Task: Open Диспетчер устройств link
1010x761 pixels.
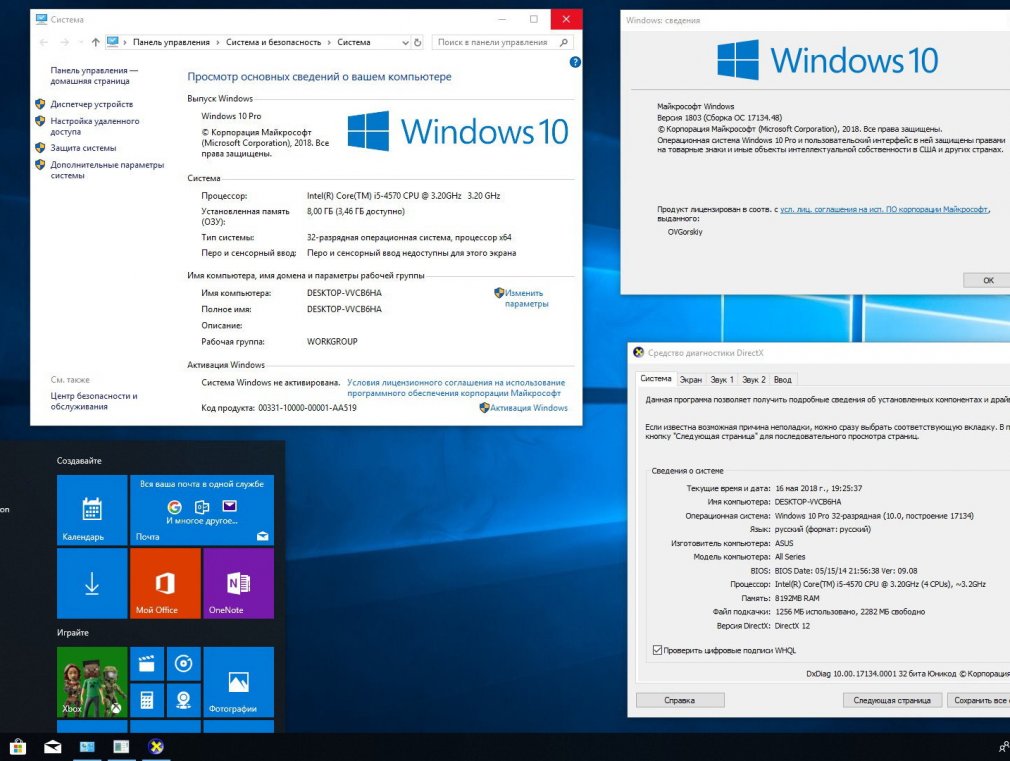Action: 91,104
